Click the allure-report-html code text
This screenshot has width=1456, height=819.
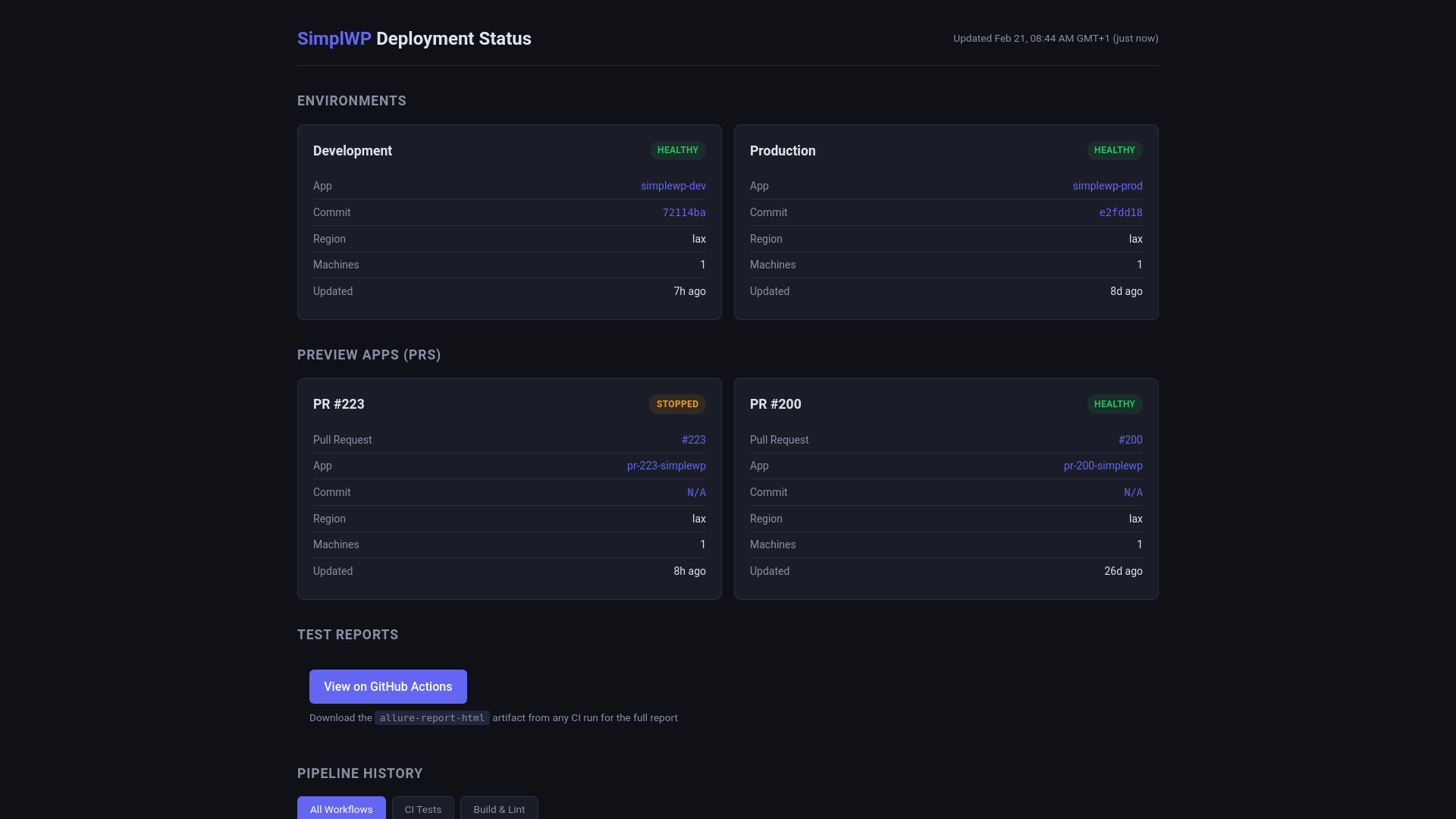coord(432,717)
